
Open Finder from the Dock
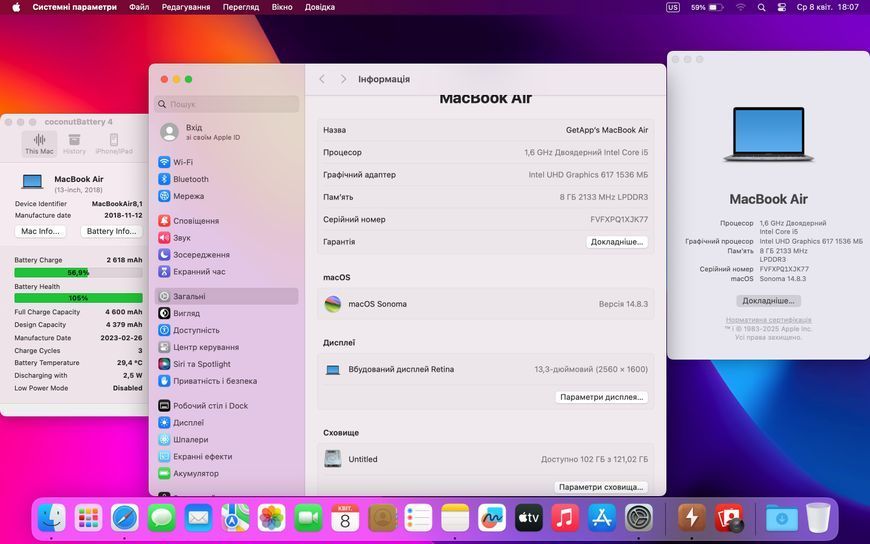52,518
